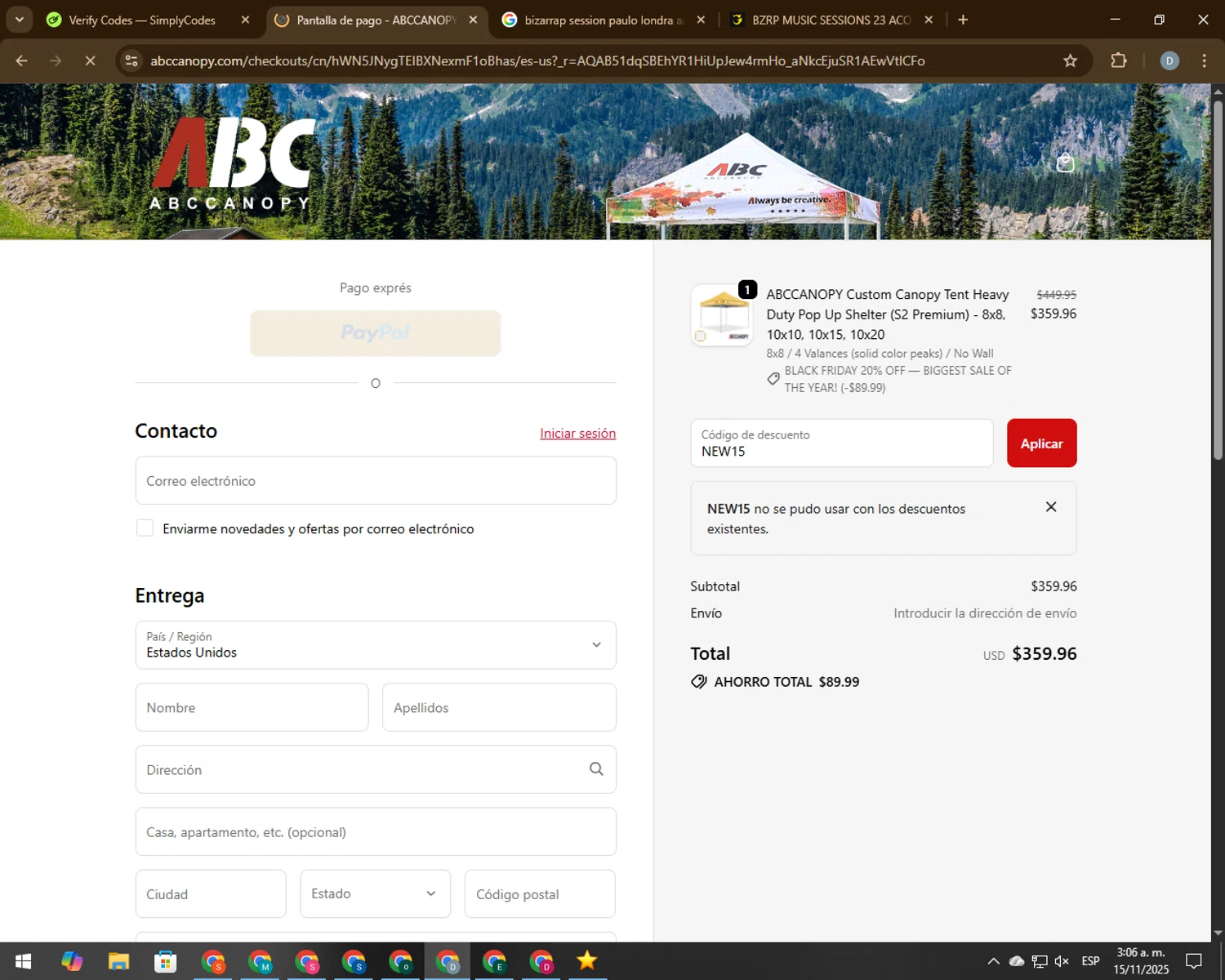Pay with the PayPal express button
Image resolution: width=1225 pixels, height=980 pixels.
[376, 333]
